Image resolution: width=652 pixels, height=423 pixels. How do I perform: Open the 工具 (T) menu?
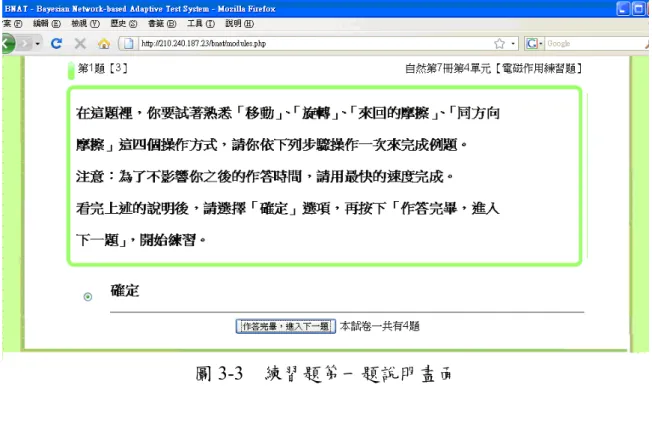tap(201, 24)
